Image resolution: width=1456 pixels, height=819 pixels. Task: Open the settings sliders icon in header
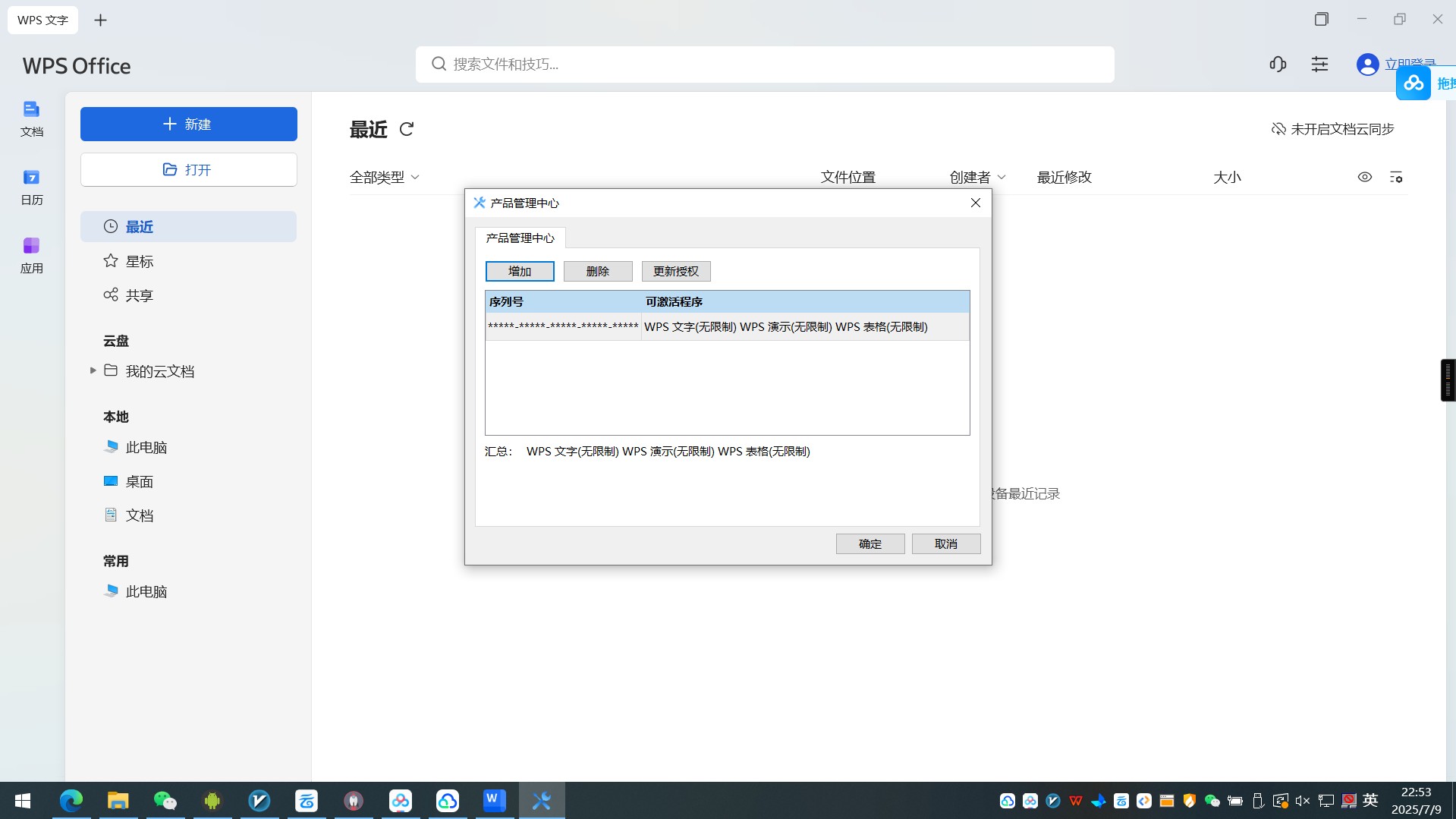pyautogui.click(x=1319, y=65)
